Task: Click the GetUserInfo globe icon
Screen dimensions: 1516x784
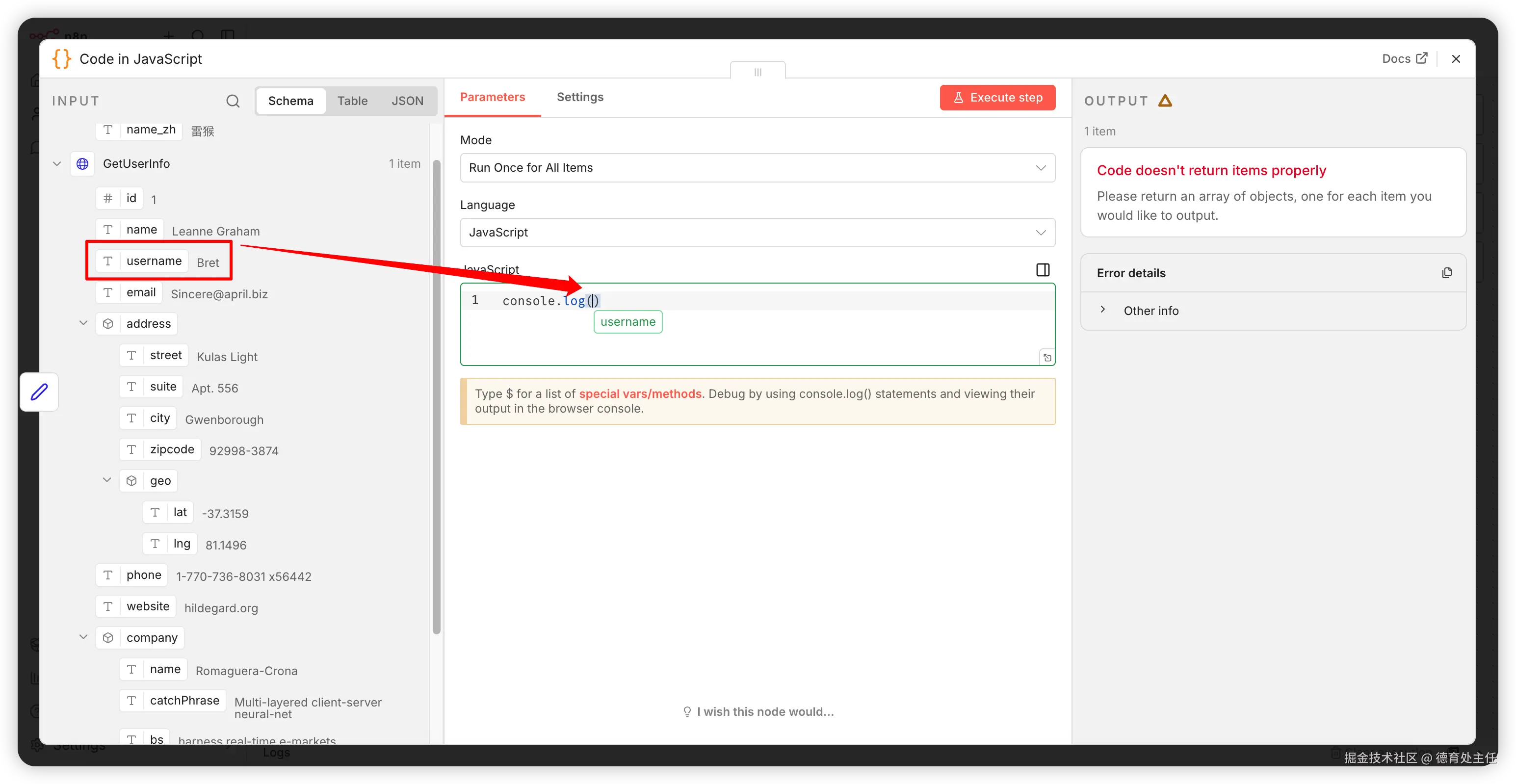Action: [x=82, y=164]
